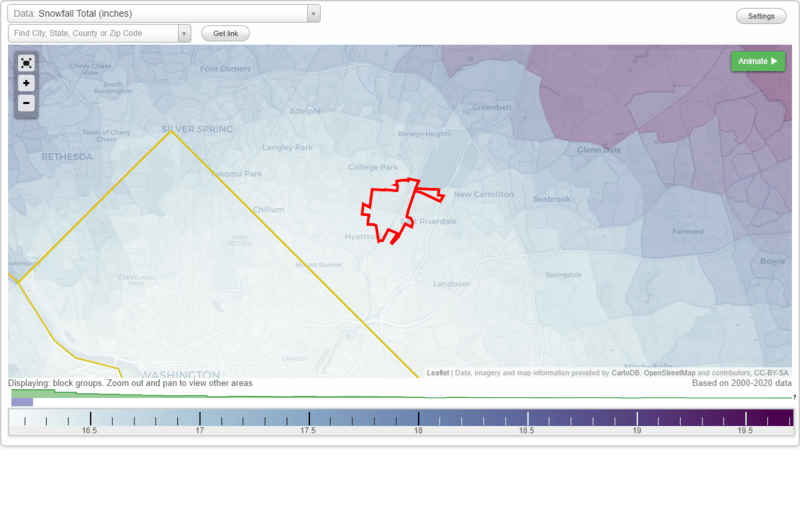Click the Bowie map label
The height and width of the screenshot is (514, 800).
tap(772, 261)
